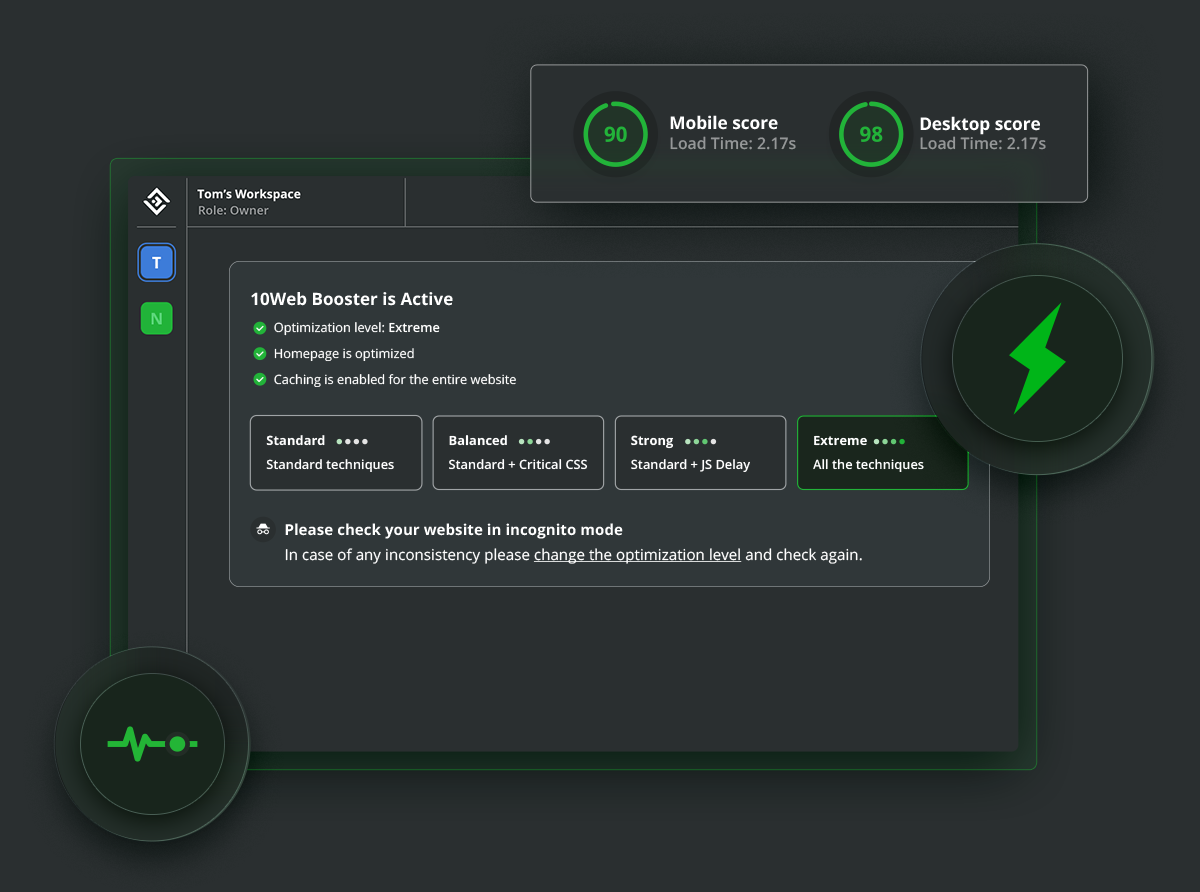Click the Role: Owner text
The image size is (1200, 892).
[x=233, y=211]
